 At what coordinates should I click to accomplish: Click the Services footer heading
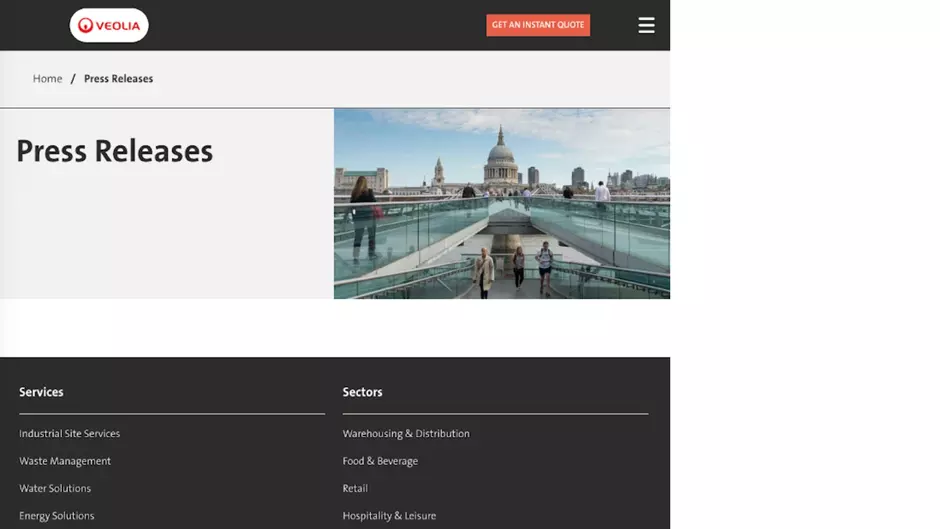41,392
